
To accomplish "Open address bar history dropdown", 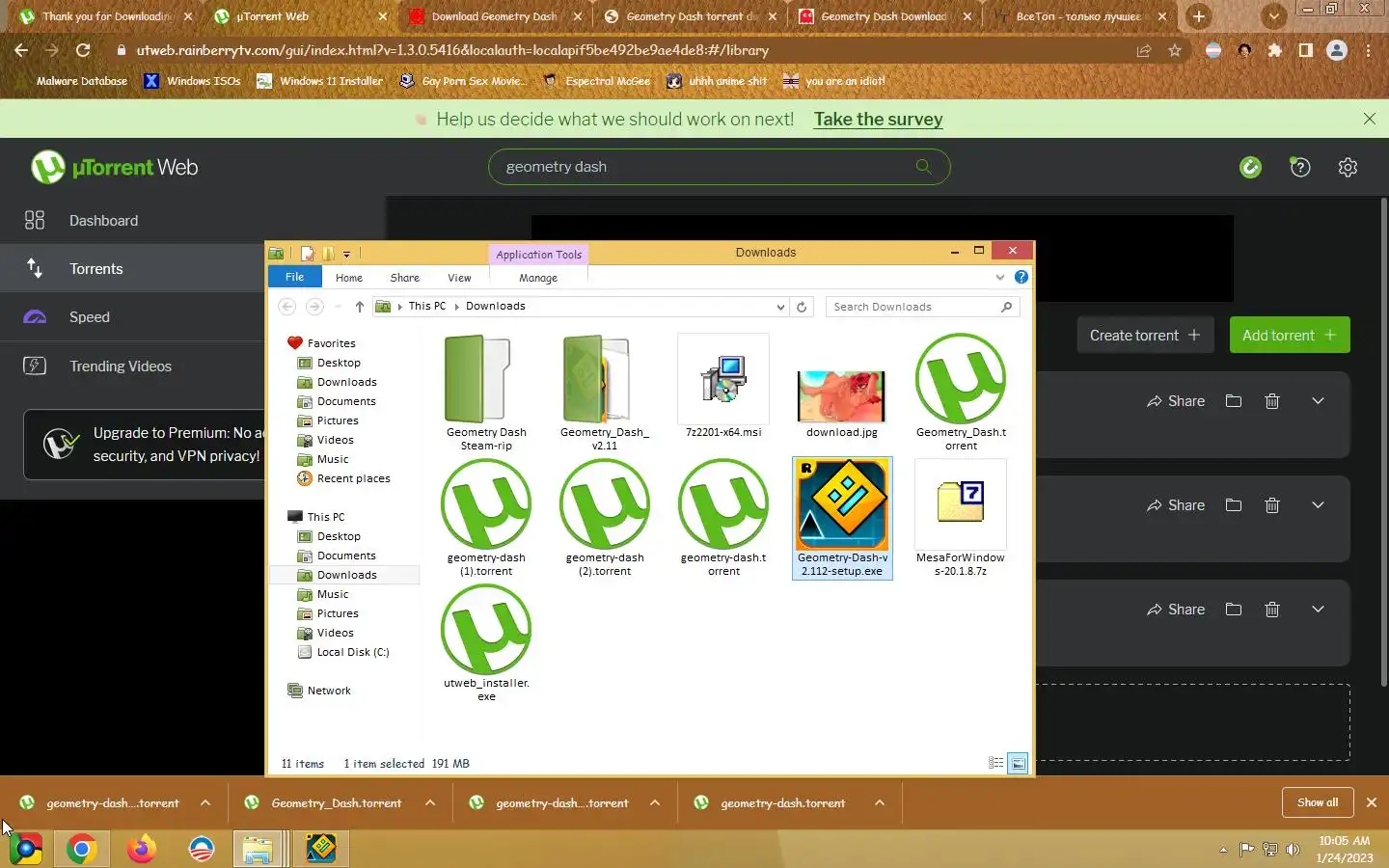I will click(780, 307).
